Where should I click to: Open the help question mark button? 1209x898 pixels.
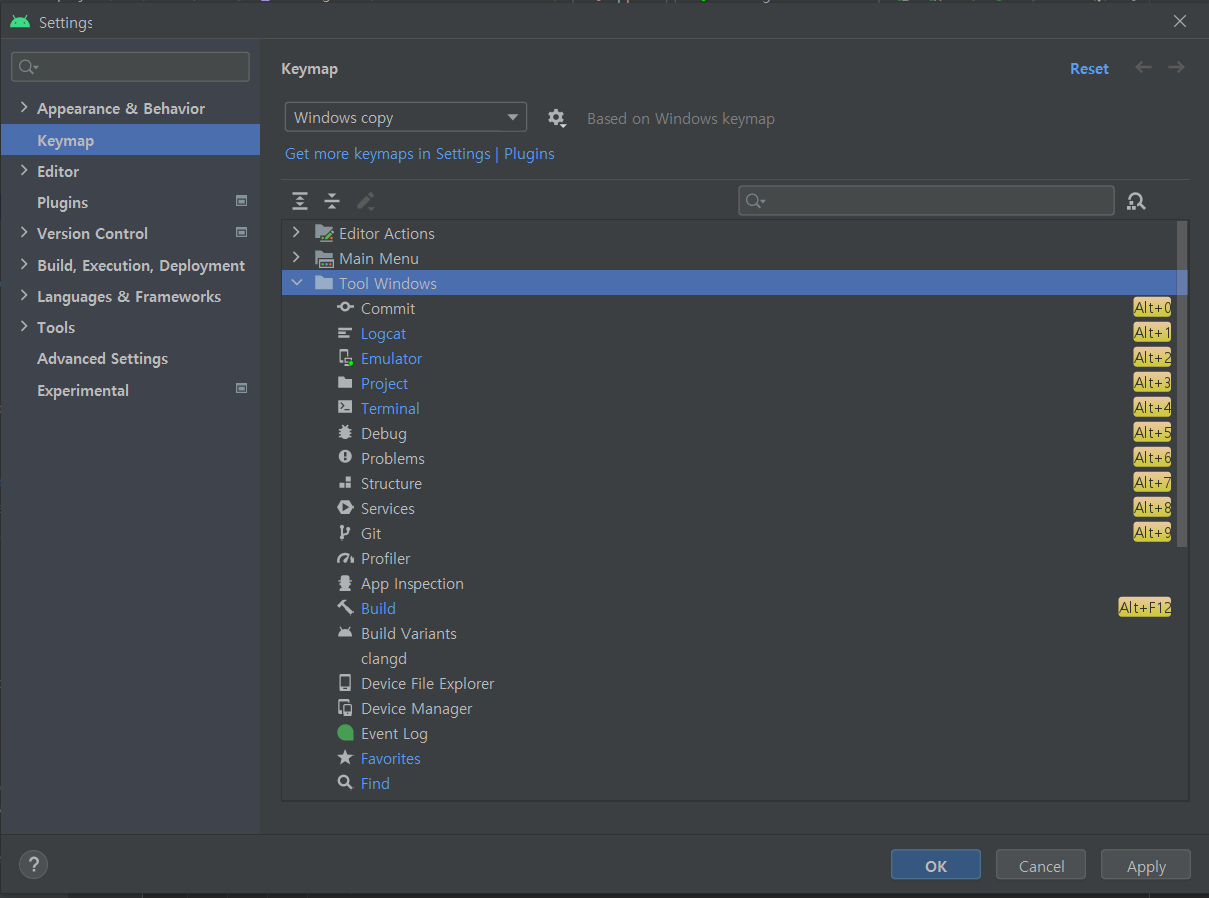point(34,865)
